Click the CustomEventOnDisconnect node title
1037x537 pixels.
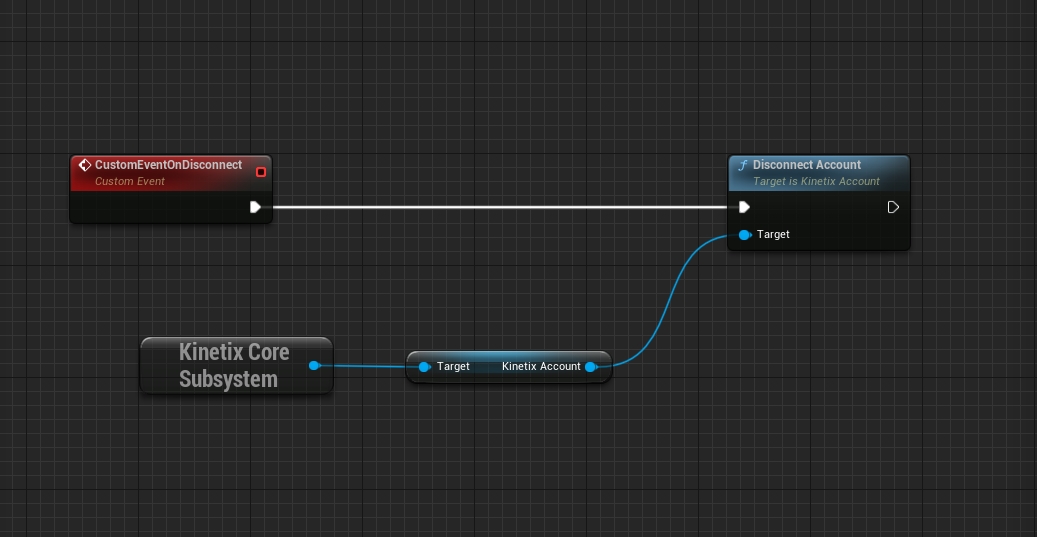point(168,165)
